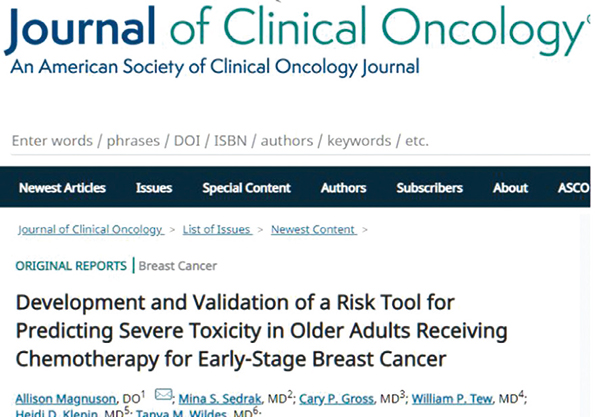Click the email envelope icon after Allison Magnuson
The height and width of the screenshot is (417, 600).
coord(163,394)
